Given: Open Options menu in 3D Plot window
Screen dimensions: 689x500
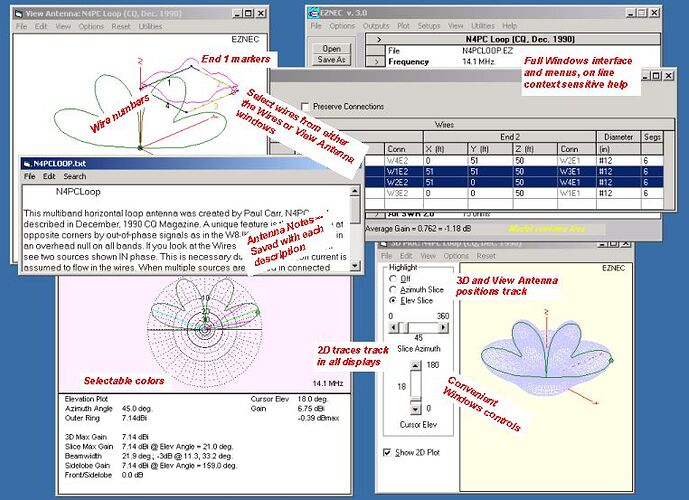Looking at the screenshot, I should [456, 256].
